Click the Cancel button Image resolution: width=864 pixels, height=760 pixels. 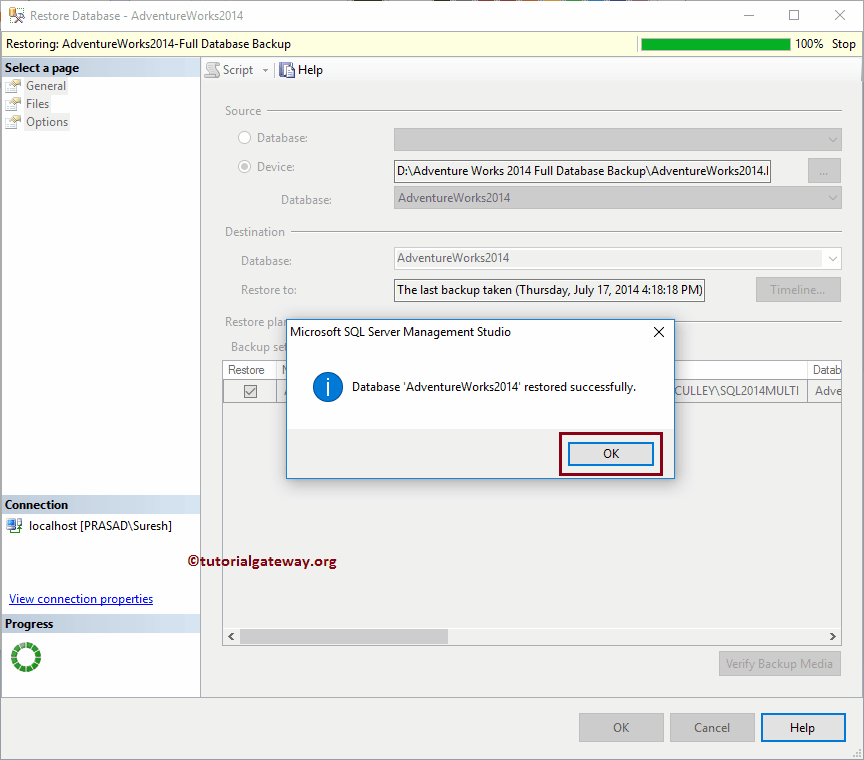[x=712, y=727]
